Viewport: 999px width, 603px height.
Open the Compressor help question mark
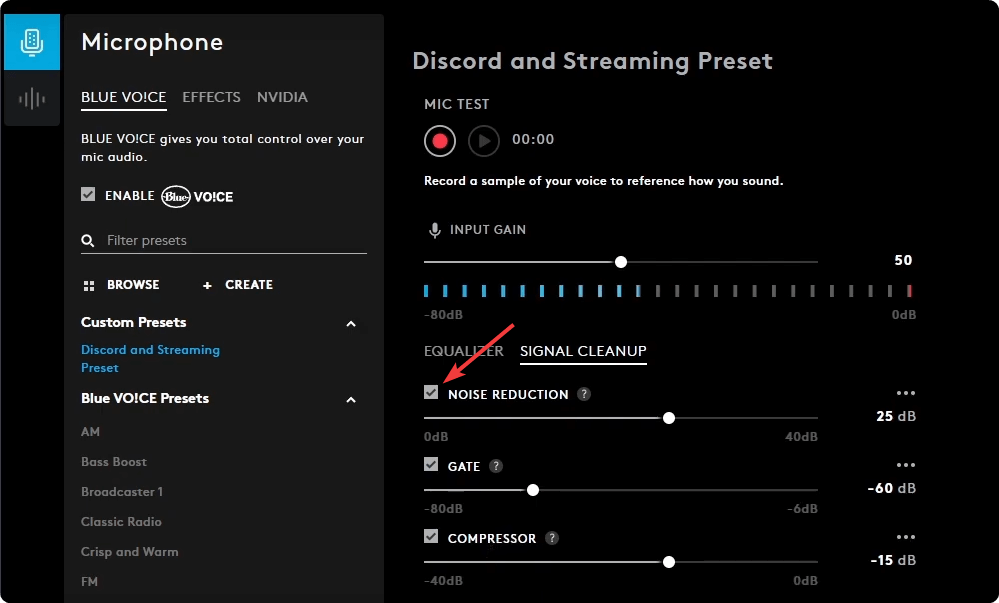[x=552, y=538]
